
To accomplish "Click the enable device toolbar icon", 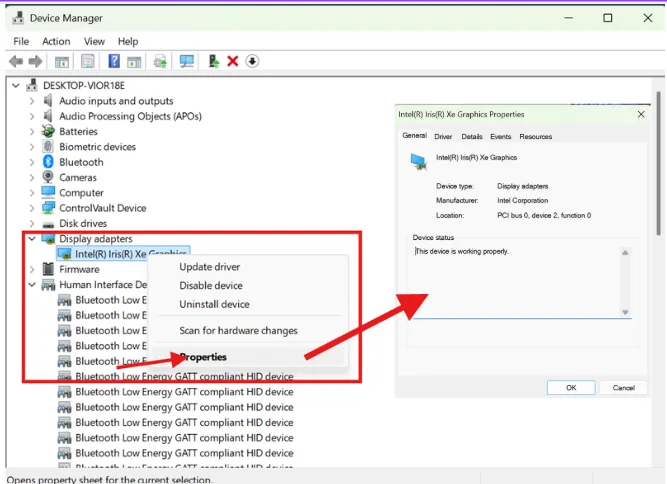I will (x=214, y=61).
